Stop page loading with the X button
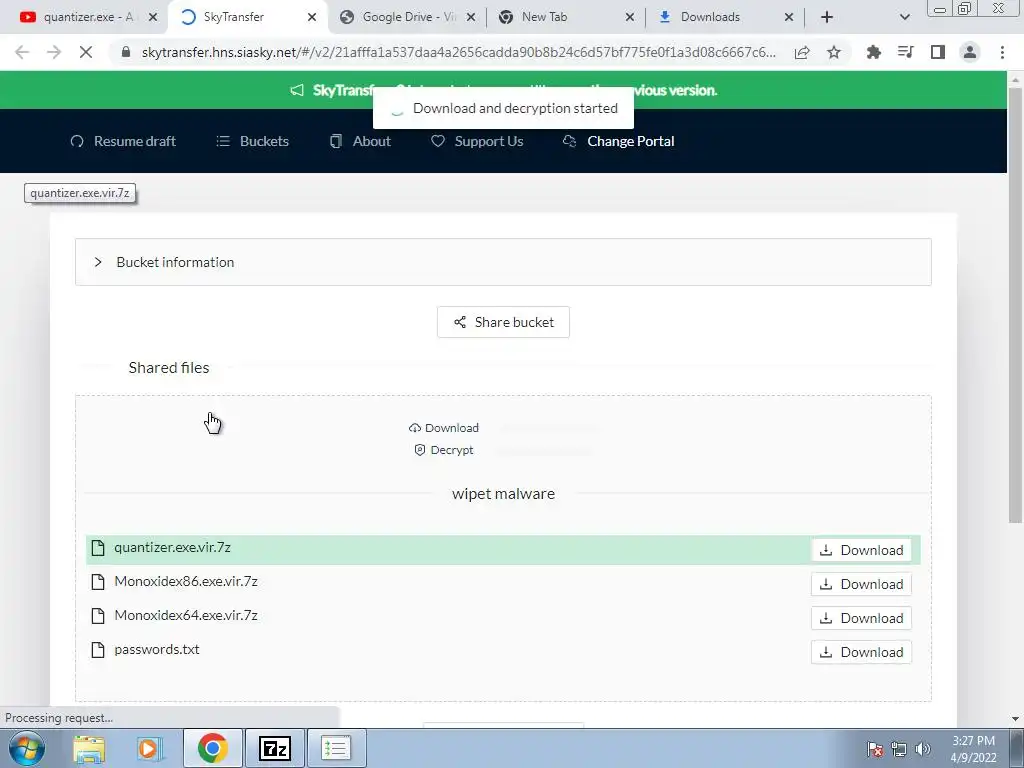The height and width of the screenshot is (768, 1024). (x=86, y=52)
